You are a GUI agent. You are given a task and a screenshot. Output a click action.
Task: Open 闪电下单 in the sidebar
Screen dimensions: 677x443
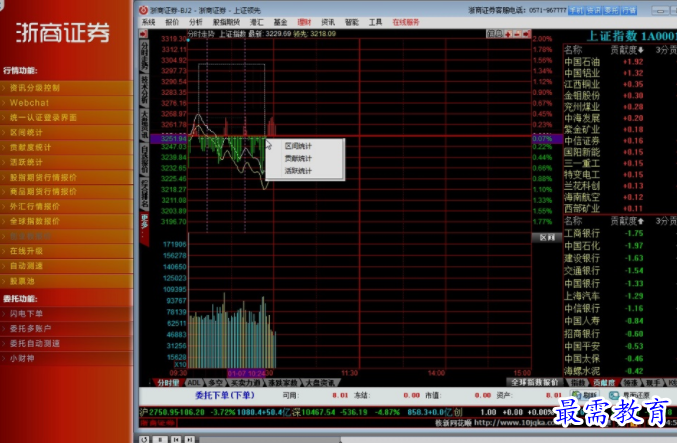[66, 314]
